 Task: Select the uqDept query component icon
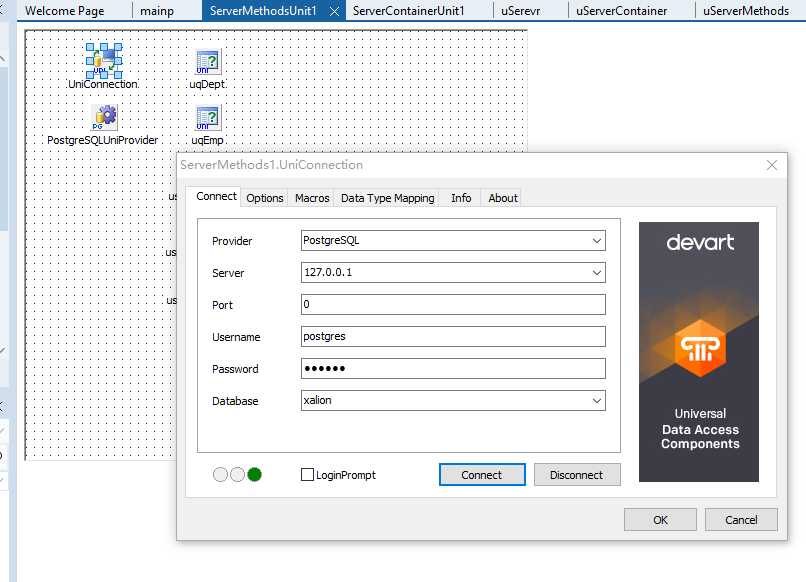[208, 62]
